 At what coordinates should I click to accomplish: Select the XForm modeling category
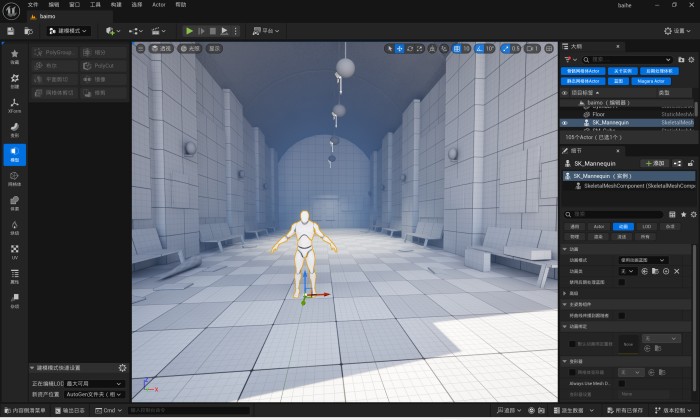(x=15, y=105)
